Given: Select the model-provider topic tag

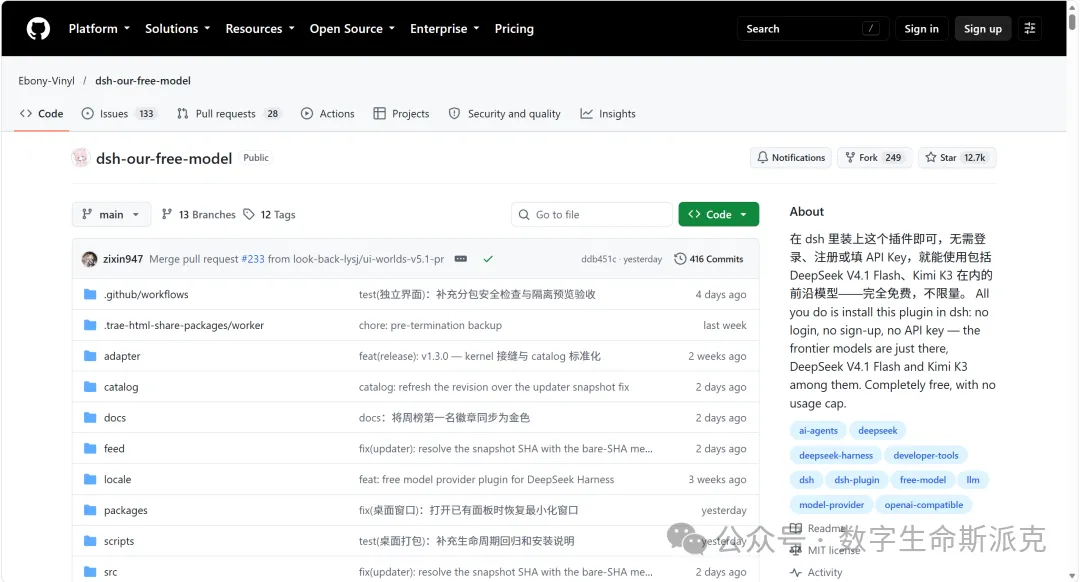Looking at the screenshot, I should click(831, 505).
